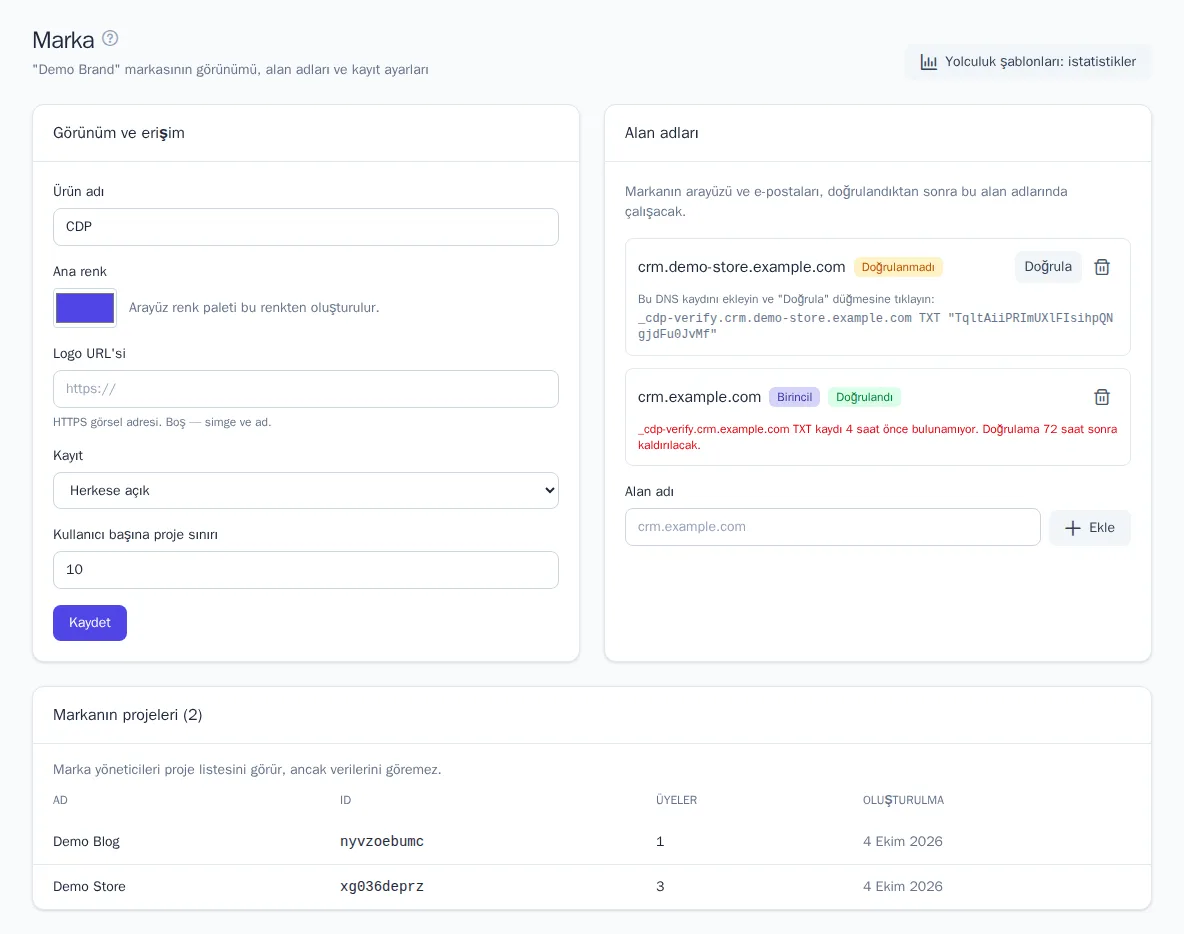
Task: Click Demo Store creation date 4 Ekim 2026
Action: click(x=902, y=886)
